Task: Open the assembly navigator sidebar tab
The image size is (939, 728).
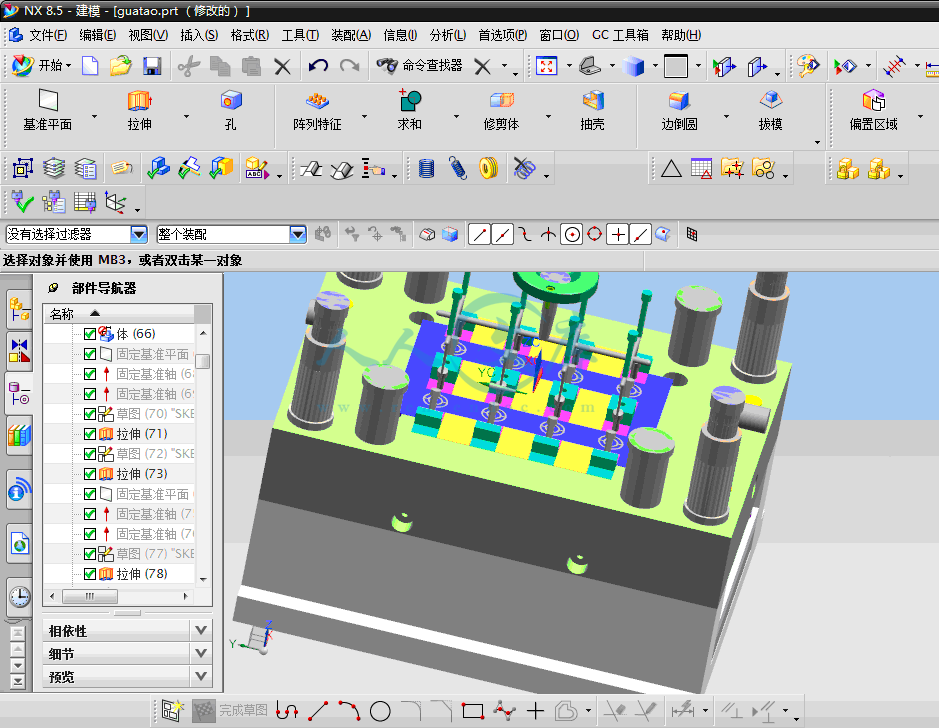Action: click(20, 310)
